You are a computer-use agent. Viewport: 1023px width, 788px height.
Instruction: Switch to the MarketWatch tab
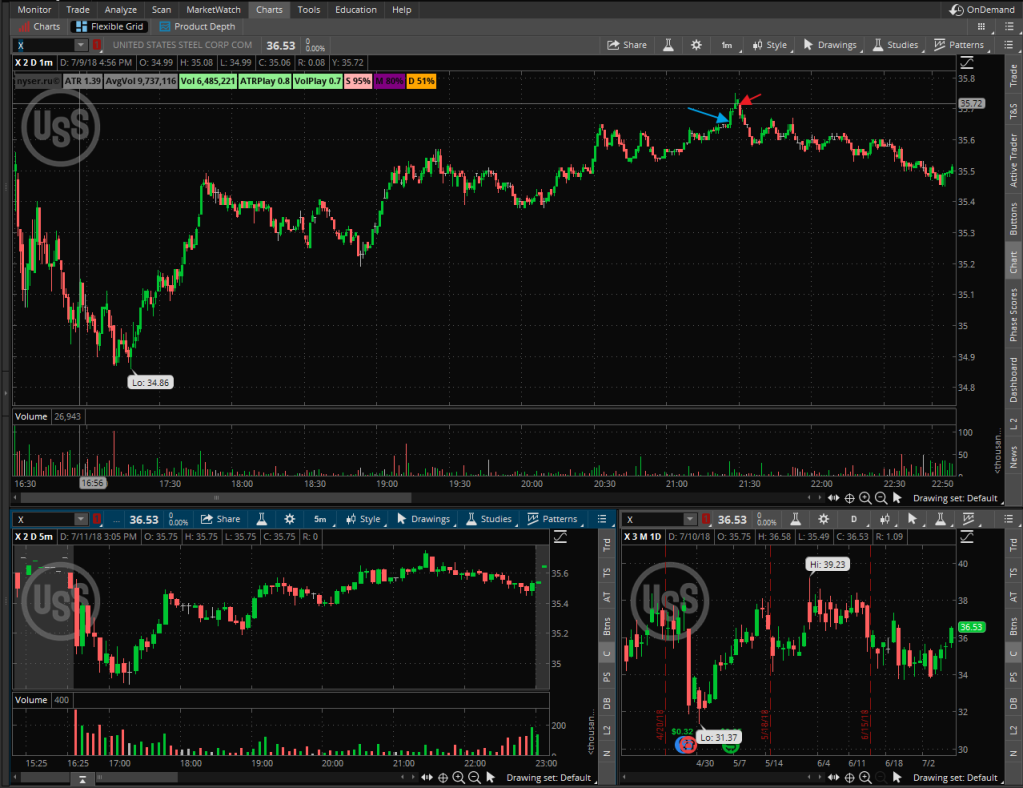(213, 10)
